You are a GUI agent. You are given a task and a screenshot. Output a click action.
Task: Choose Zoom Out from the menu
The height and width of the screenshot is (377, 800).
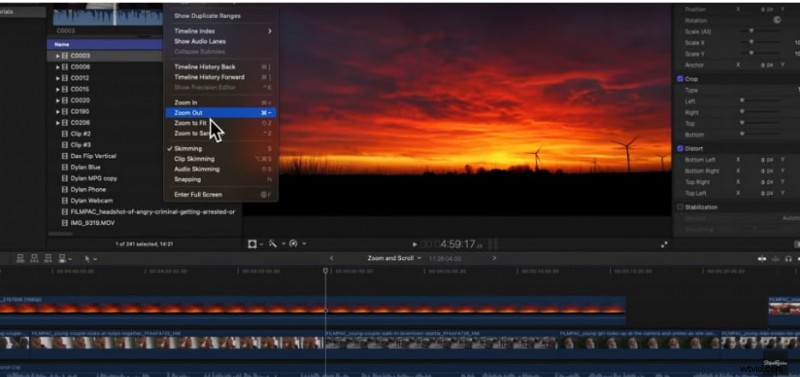(x=220, y=113)
